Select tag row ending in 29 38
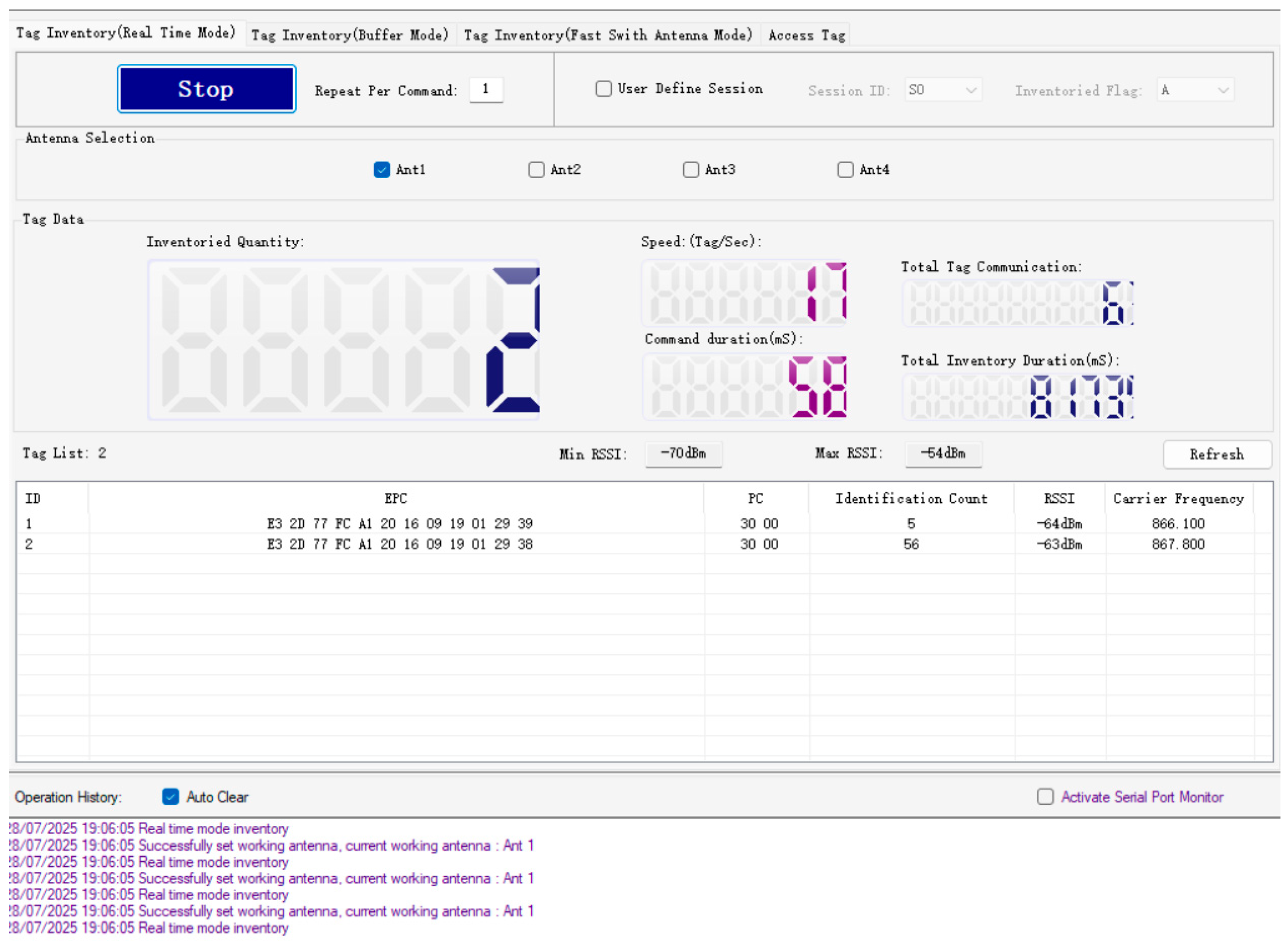The width and height of the screenshot is (1288, 949). point(399,544)
